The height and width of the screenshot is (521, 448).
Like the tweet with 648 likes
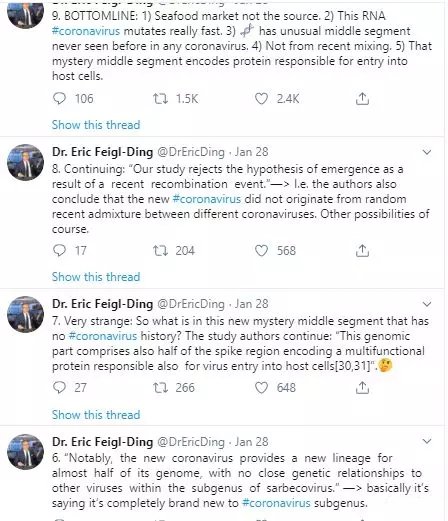(x=261, y=387)
